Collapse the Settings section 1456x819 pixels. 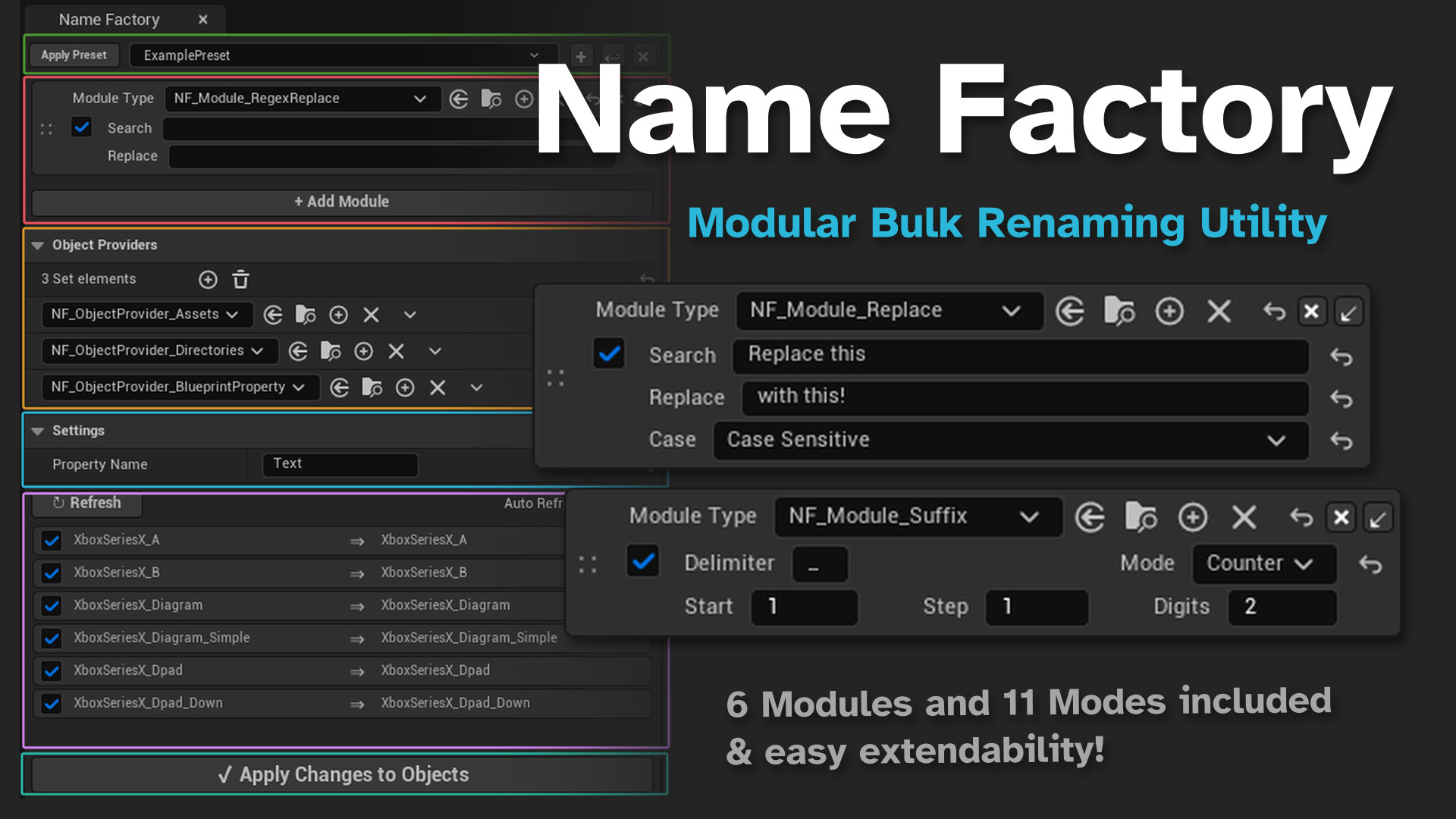[x=37, y=431]
